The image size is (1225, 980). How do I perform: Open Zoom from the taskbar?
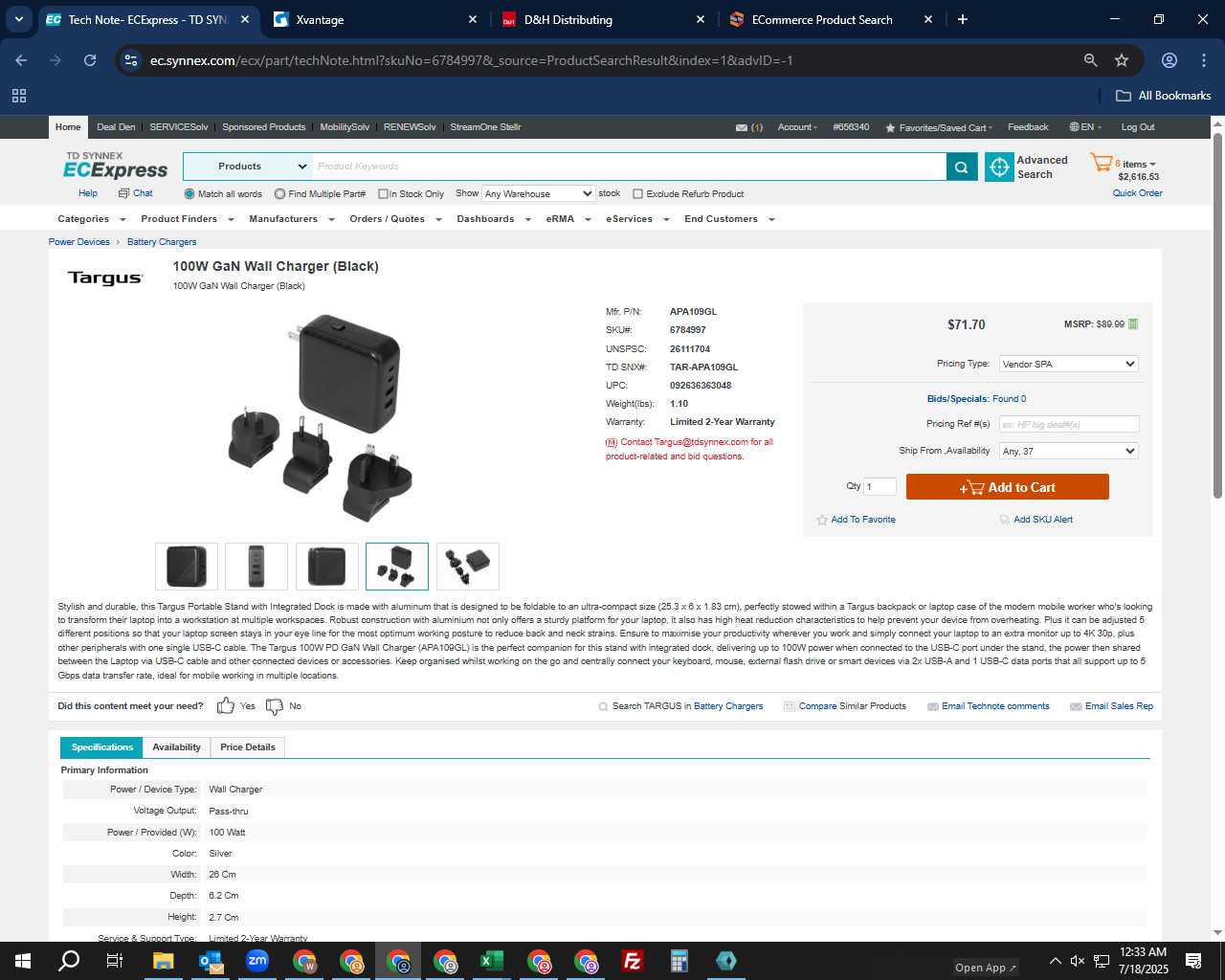[x=256, y=961]
